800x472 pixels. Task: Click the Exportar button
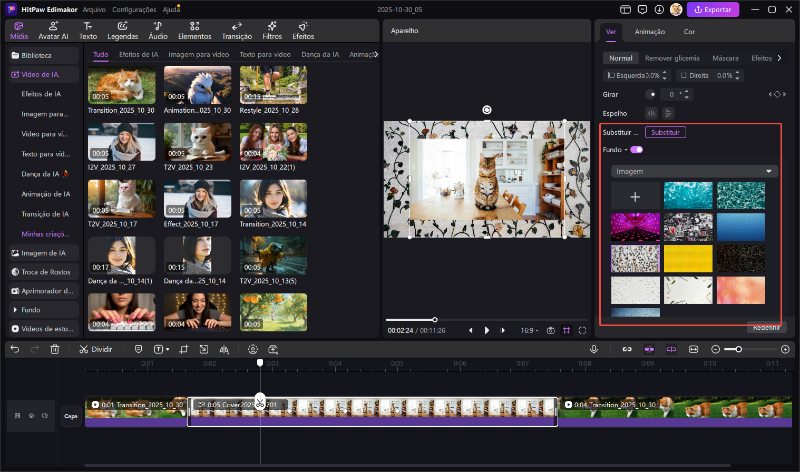(x=713, y=9)
